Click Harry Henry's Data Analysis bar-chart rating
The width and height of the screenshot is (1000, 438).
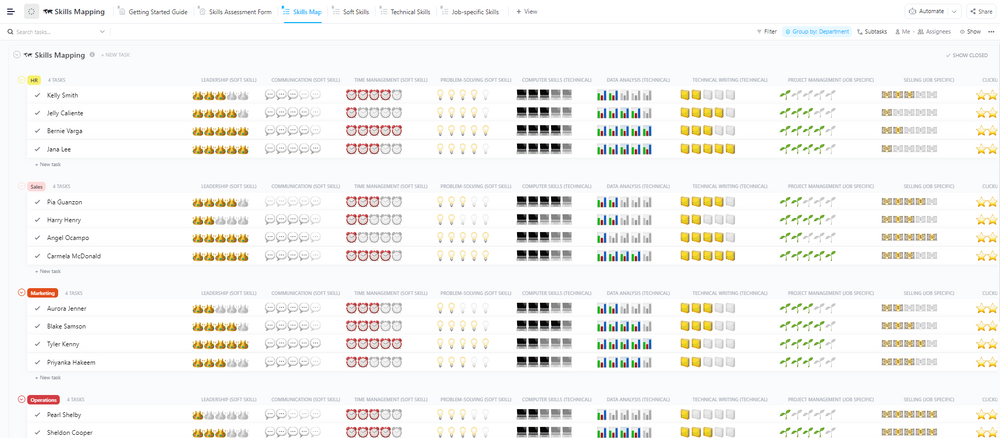[x=624, y=220]
